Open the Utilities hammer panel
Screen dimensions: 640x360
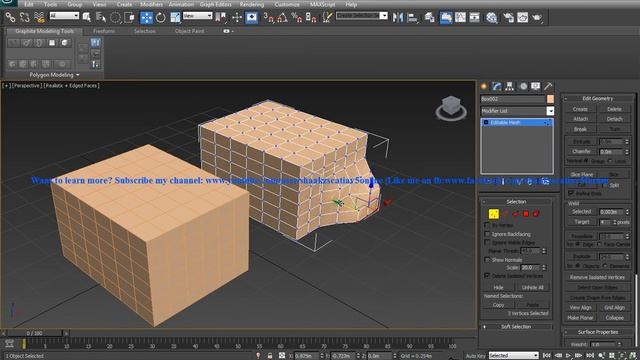click(548, 87)
